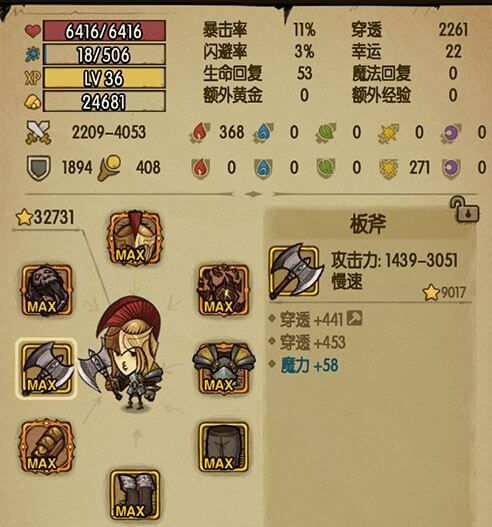This screenshot has height=527, width=492.
Task: Toggle the item lock padlock
Action: pyautogui.click(x=465, y=209)
